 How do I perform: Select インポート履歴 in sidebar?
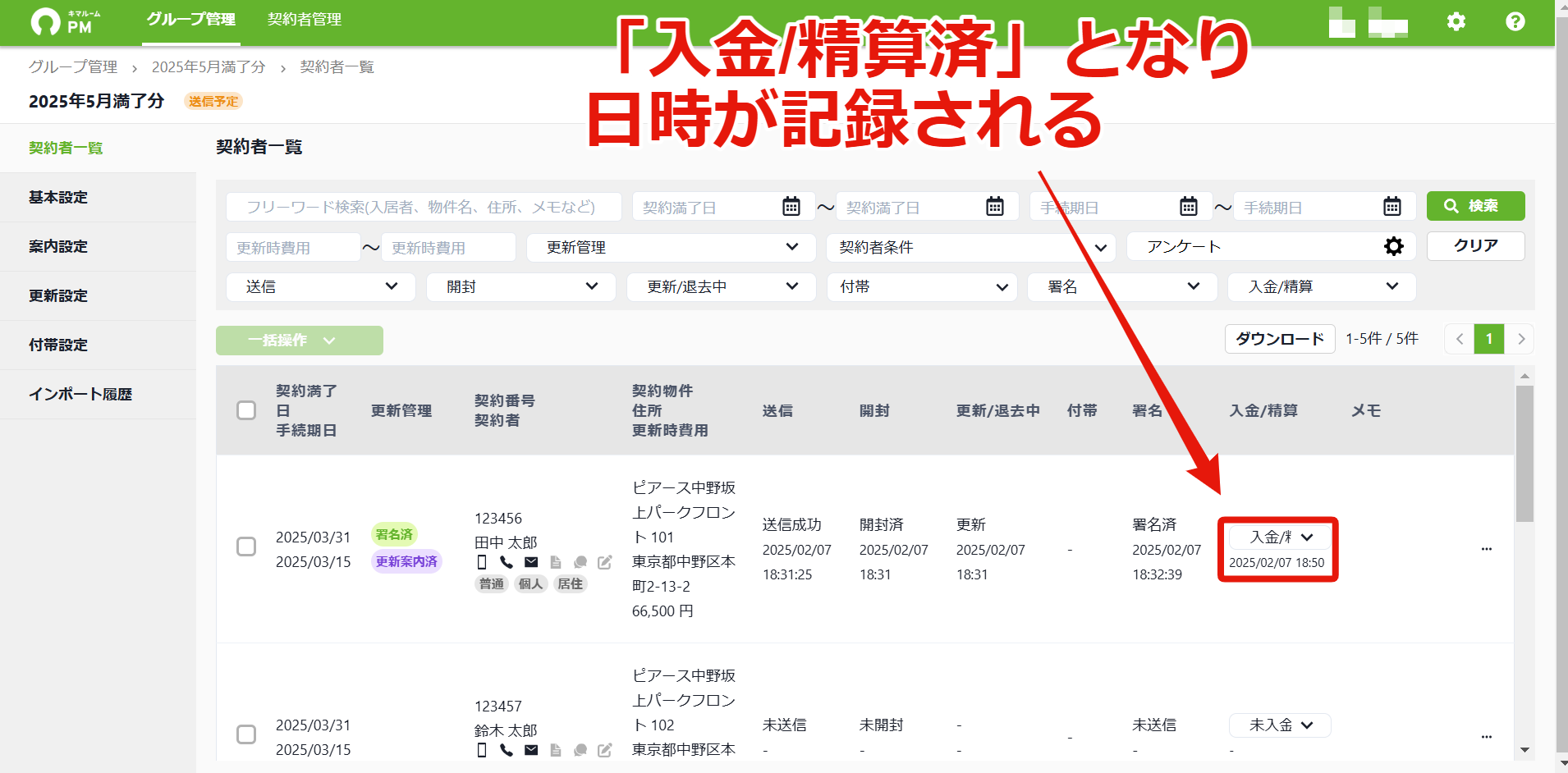tap(98, 395)
